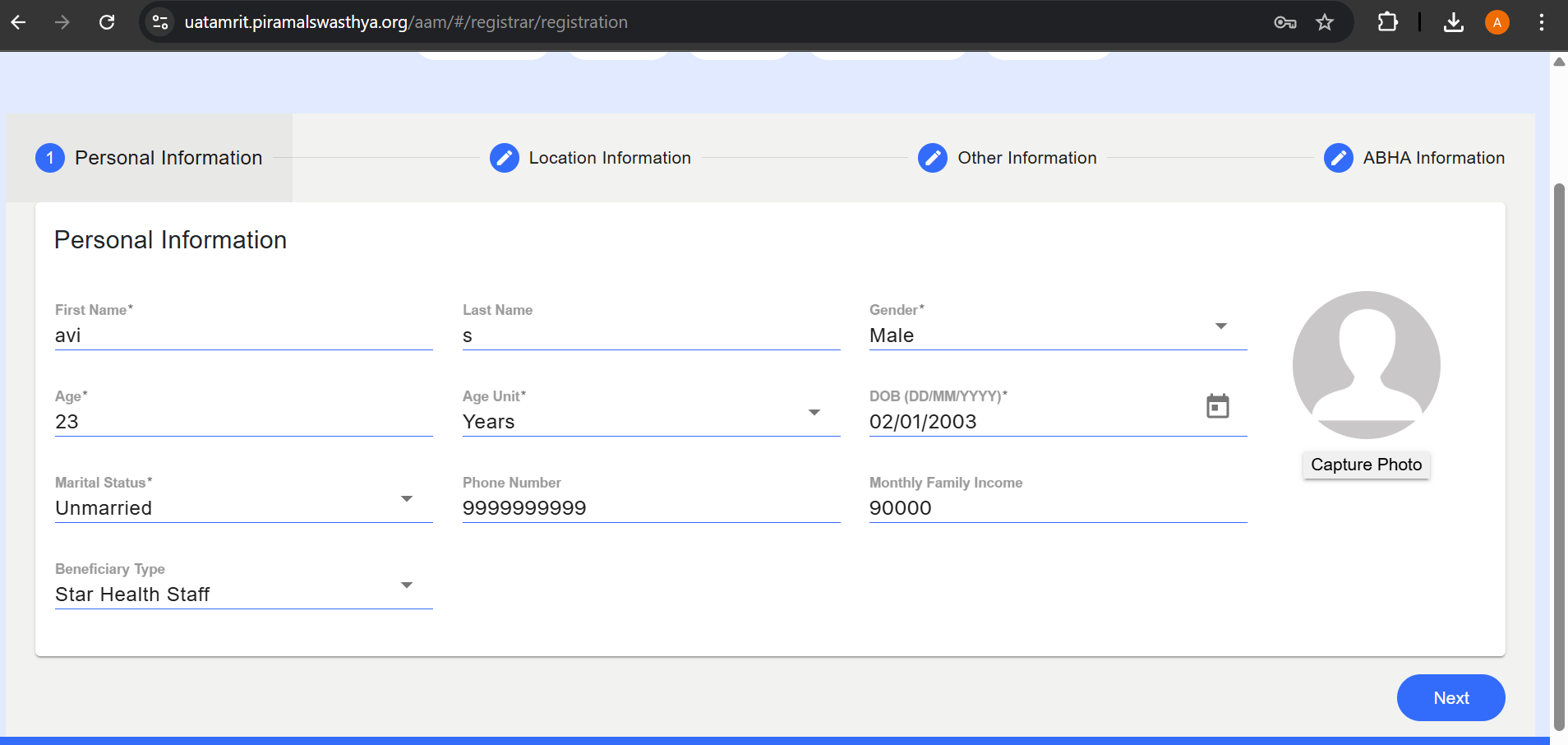Click the Next button
The image size is (1568, 745).
point(1450,697)
